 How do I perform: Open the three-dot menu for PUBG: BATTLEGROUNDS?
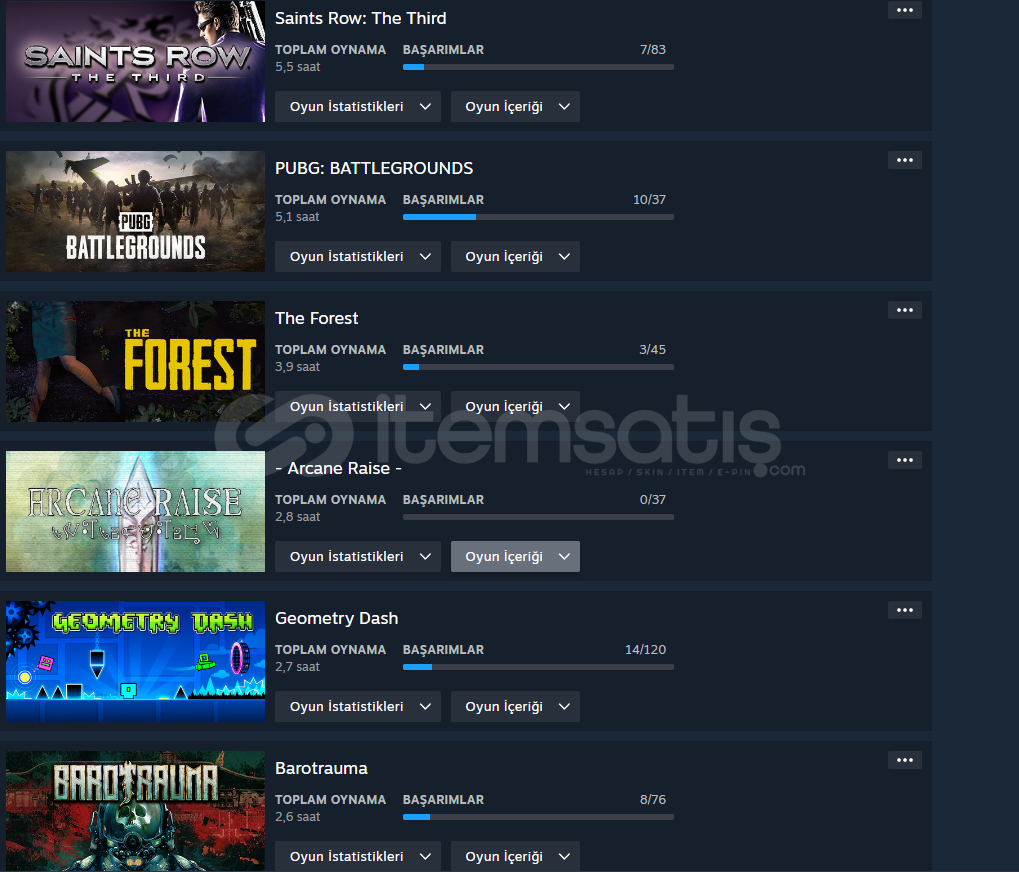pos(905,160)
